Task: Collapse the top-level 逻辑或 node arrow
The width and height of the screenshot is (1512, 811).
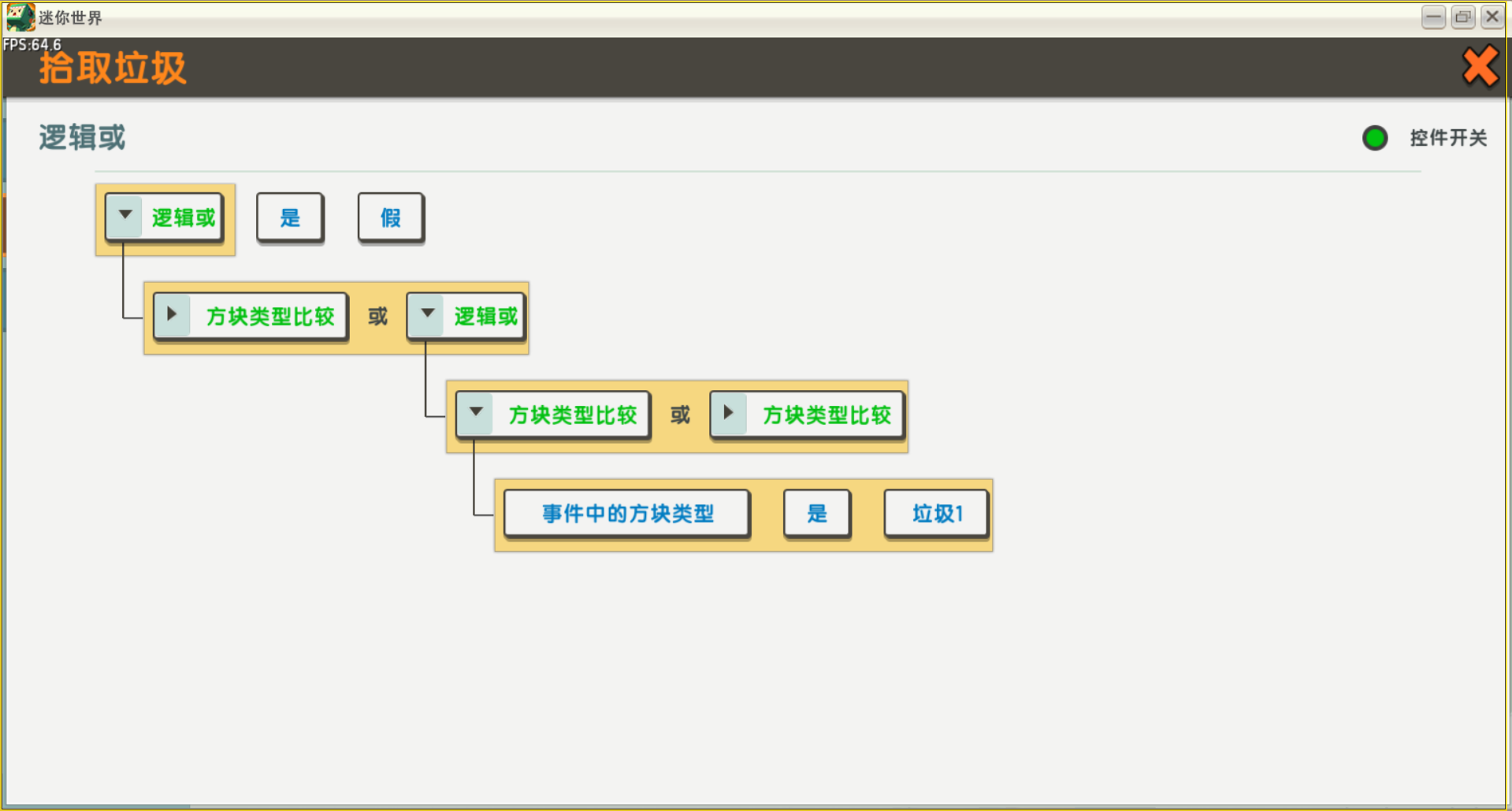Action: click(x=124, y=216)
